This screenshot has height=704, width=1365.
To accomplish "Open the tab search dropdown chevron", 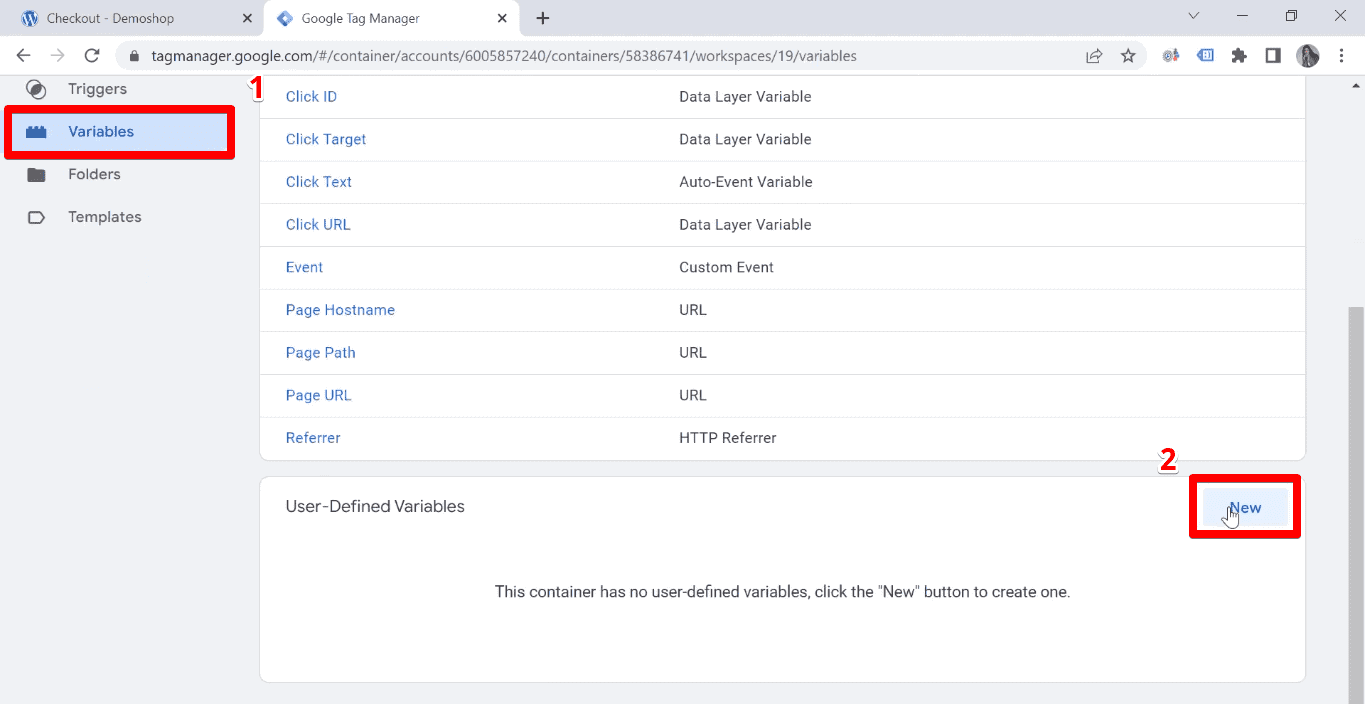I will (x=1194, y=18).
